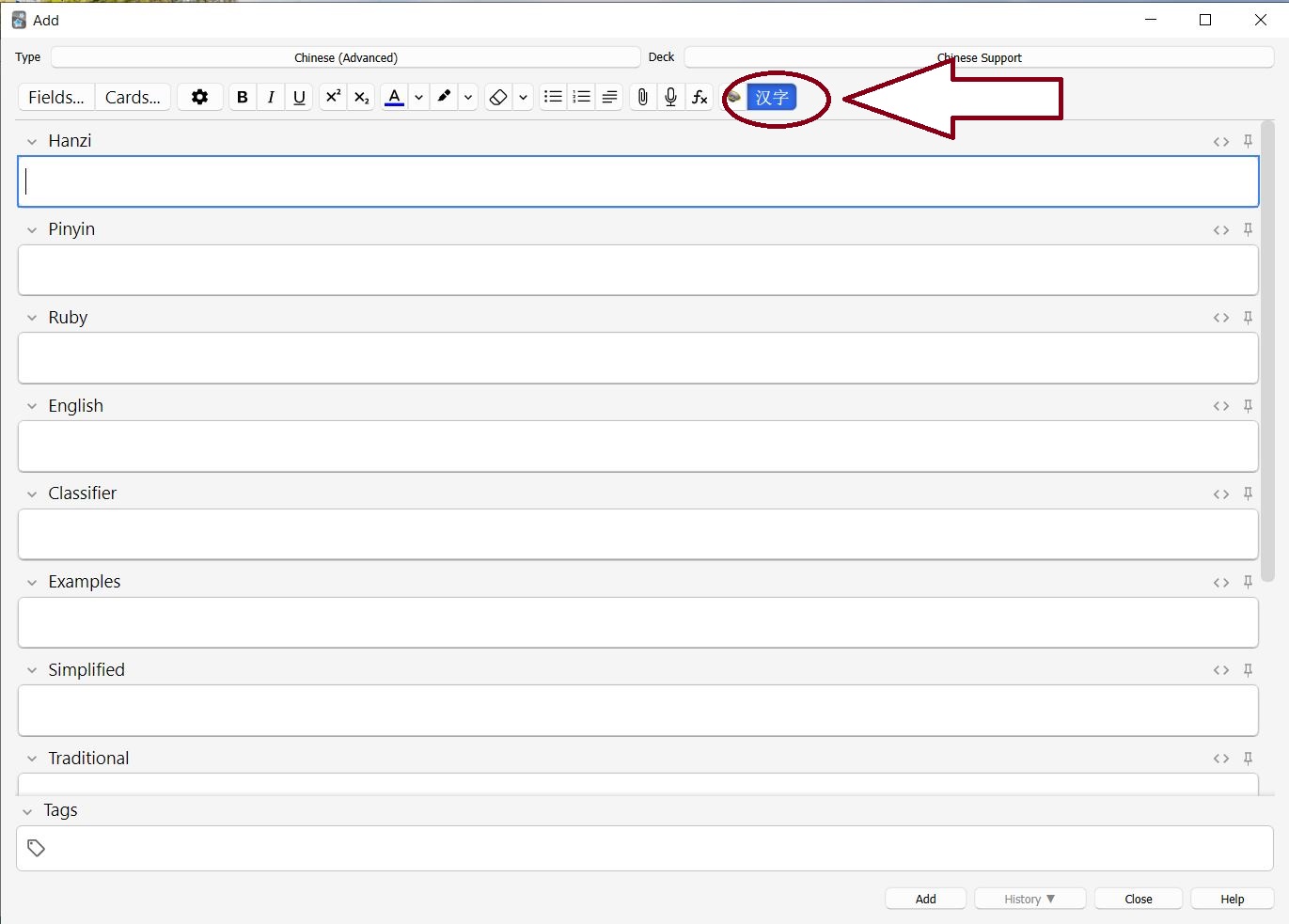This screenshot has height=924, width=1289.
Task: Collapse the Hanzi field
Action: (32, 141)
